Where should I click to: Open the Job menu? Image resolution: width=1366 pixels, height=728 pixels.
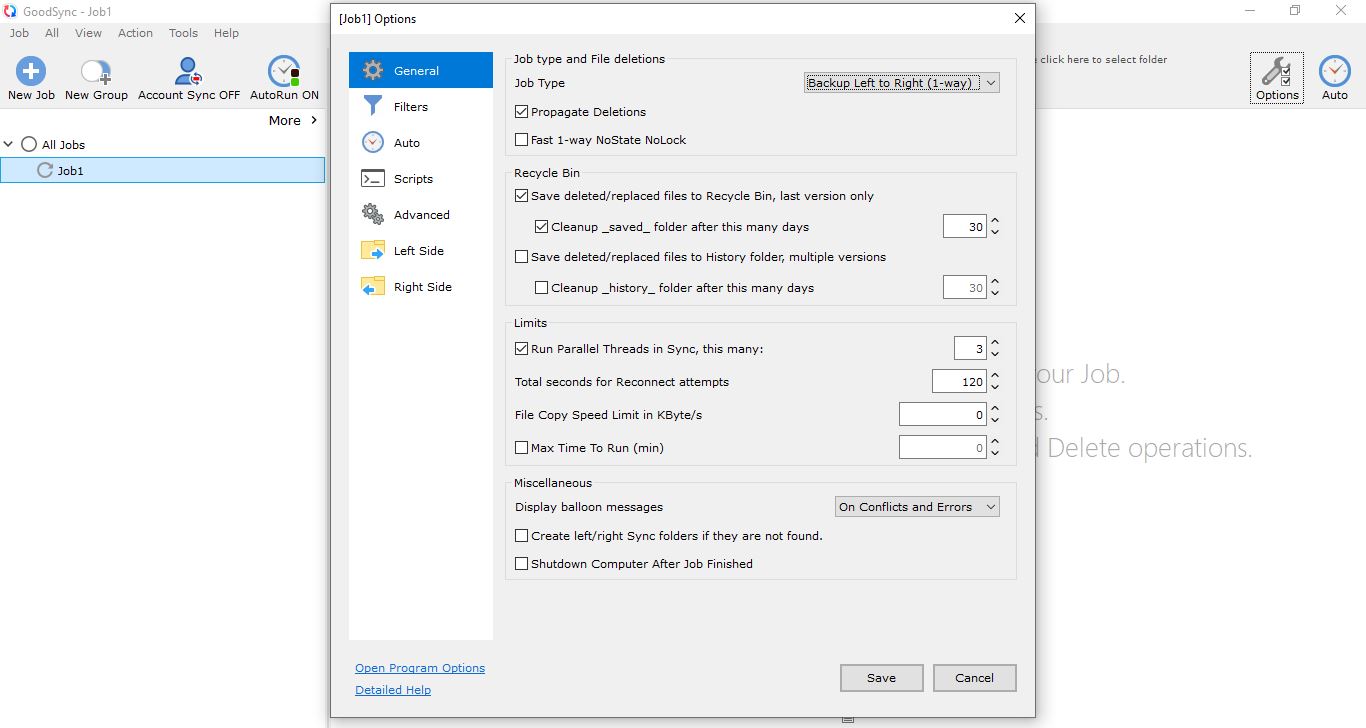19,33
